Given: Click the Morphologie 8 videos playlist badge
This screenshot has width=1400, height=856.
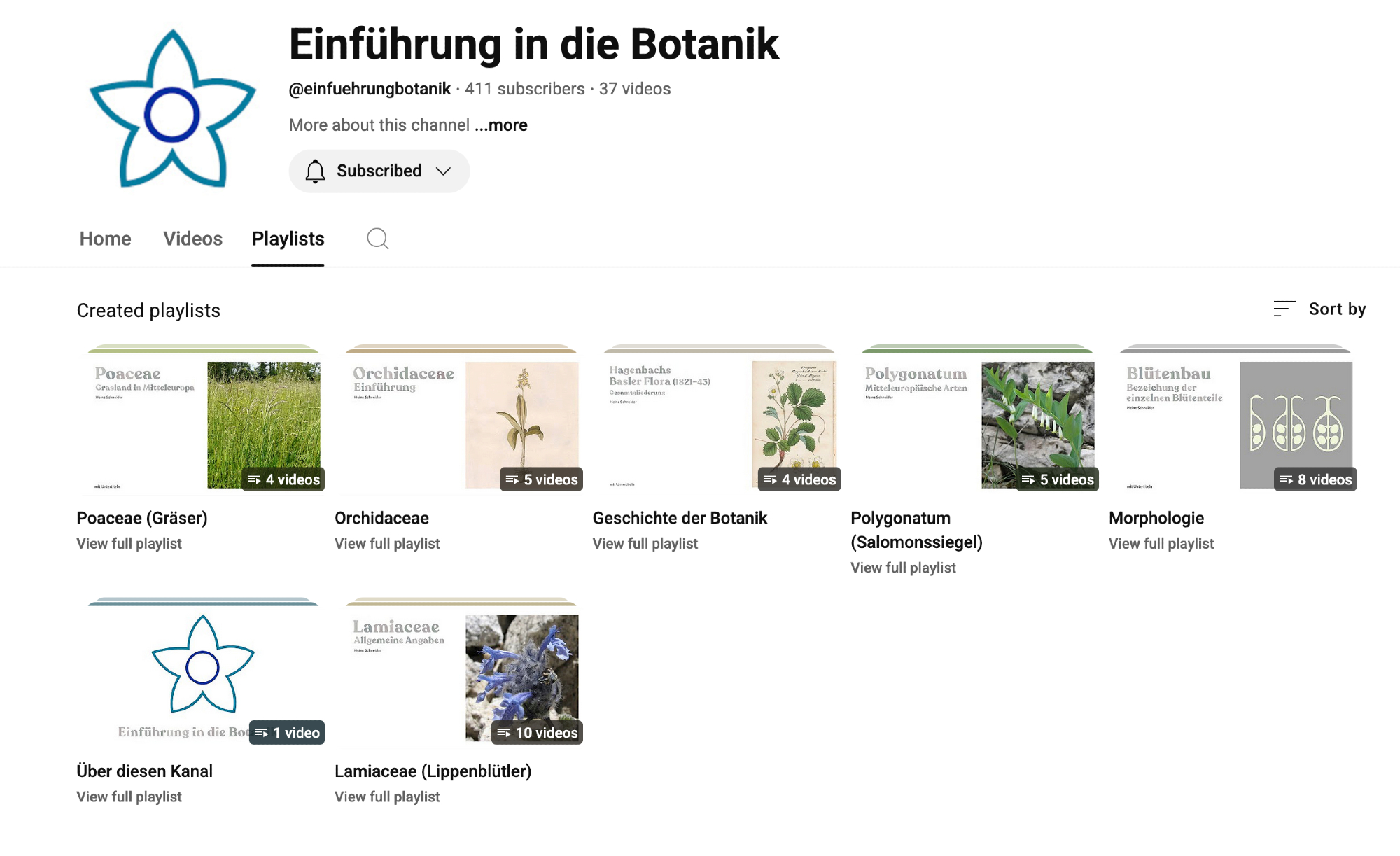Looking at the screenshot, I should 1315,479.
